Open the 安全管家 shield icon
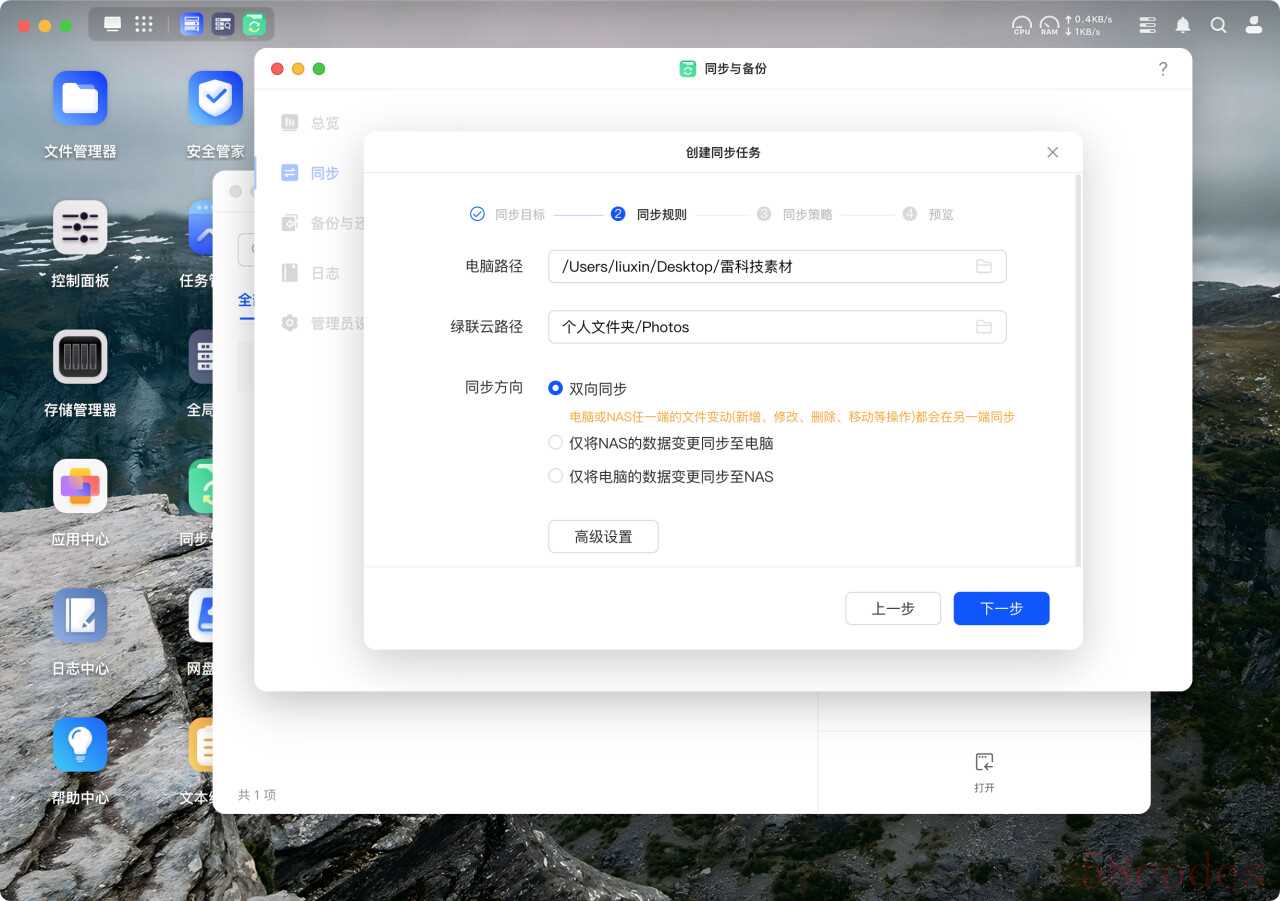 point(215,99)
